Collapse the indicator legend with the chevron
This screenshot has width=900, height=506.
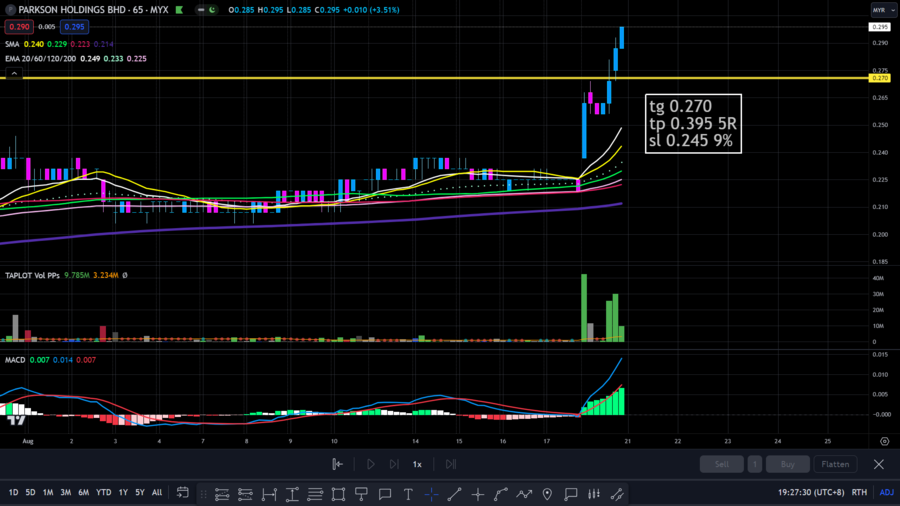click(x=14, y=73)
